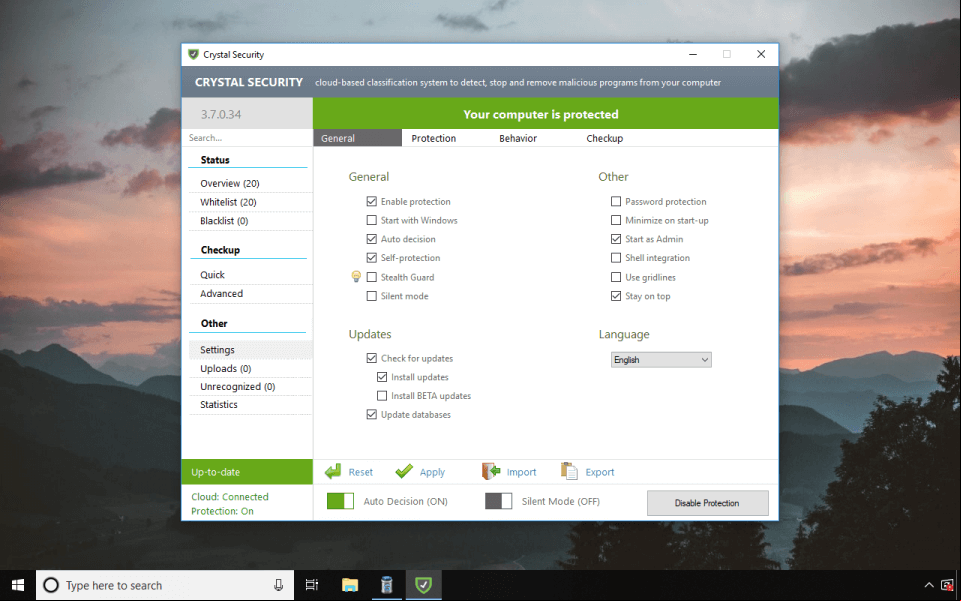Screen dimensions: 961x601
Task: Click the trash bin taskbar app icon
Action: (387, 585)
